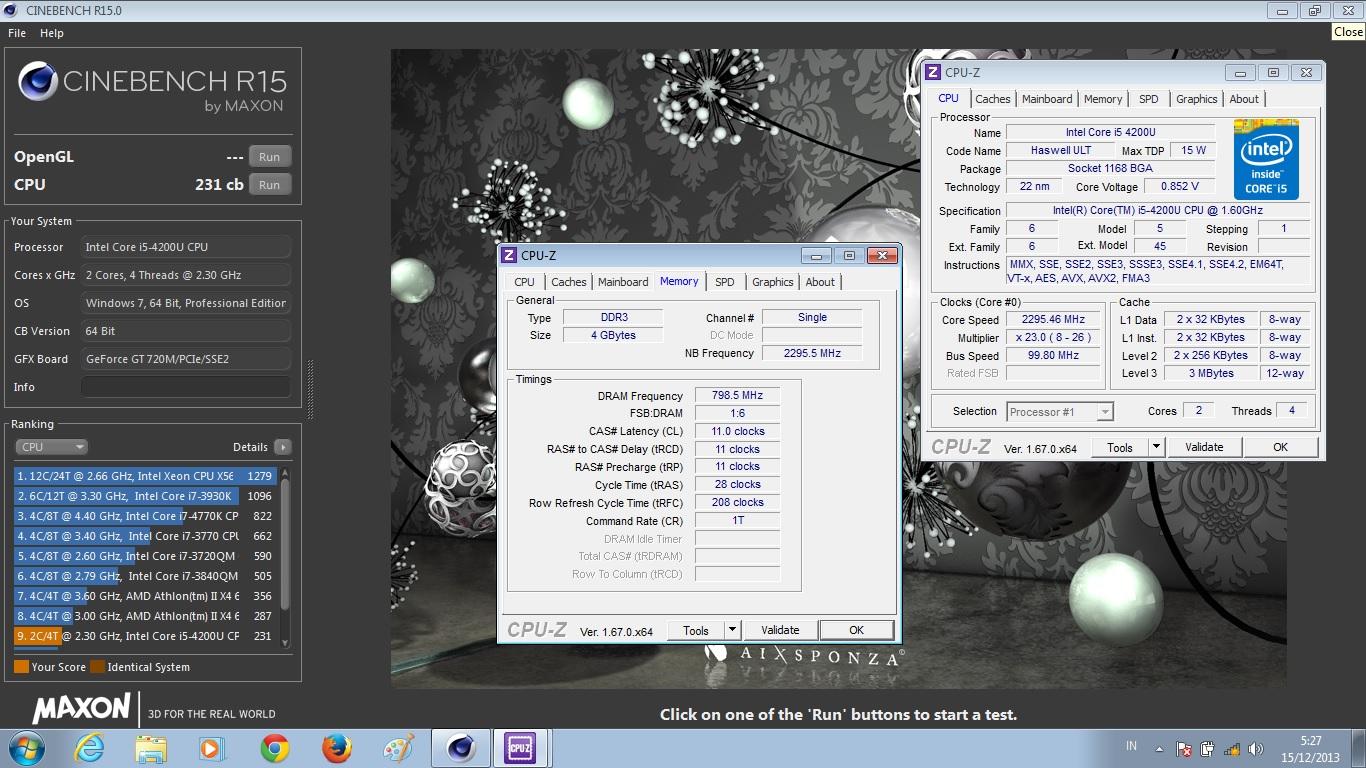The width and height of the screenshot is (1366, 768).
Task: Switch to Mainboard tab in CPU-Z processor window
Action: pyautogui.click(x=1047, y=99)
